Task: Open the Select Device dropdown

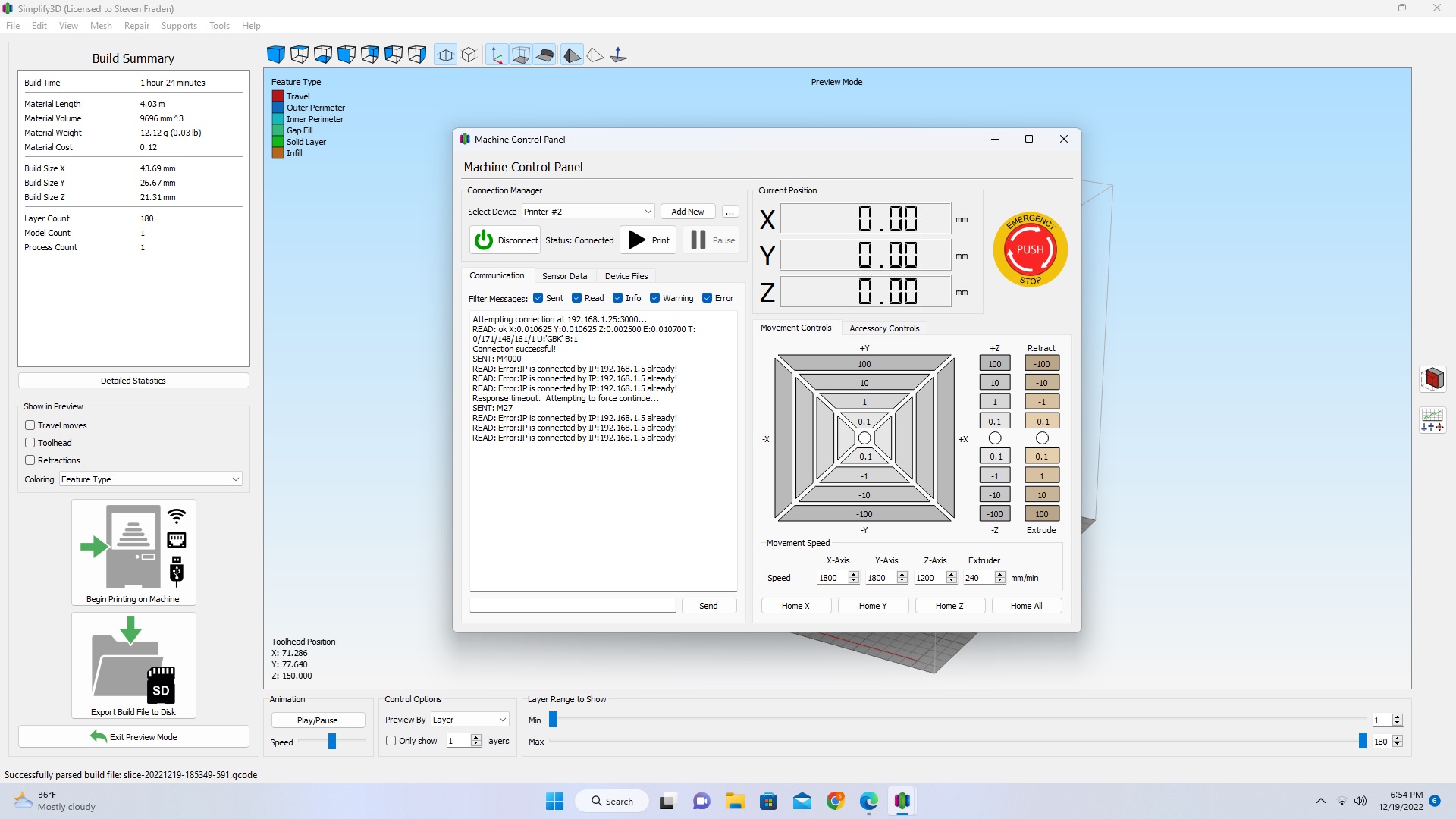Action: tap(588, 212)
